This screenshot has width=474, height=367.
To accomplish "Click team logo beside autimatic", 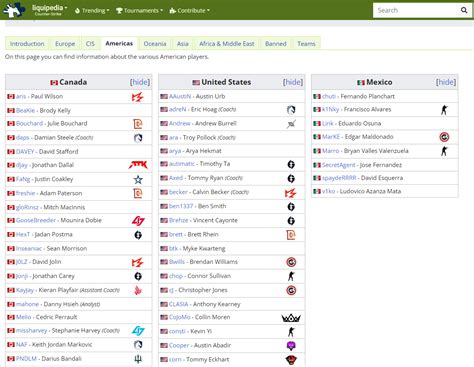I will point(291,164).
